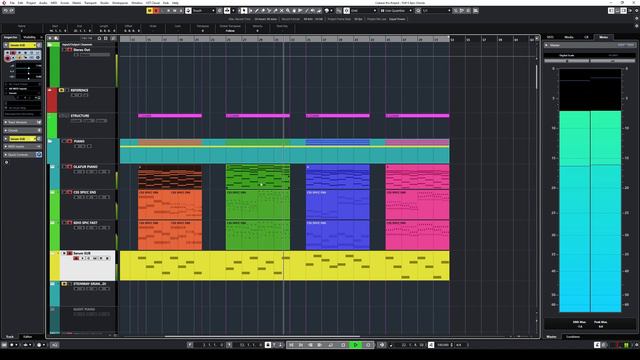Select the orange OLAFUR PIANO MIDI clip
This screenshot has width=640, height=360.
pos(170,177)
